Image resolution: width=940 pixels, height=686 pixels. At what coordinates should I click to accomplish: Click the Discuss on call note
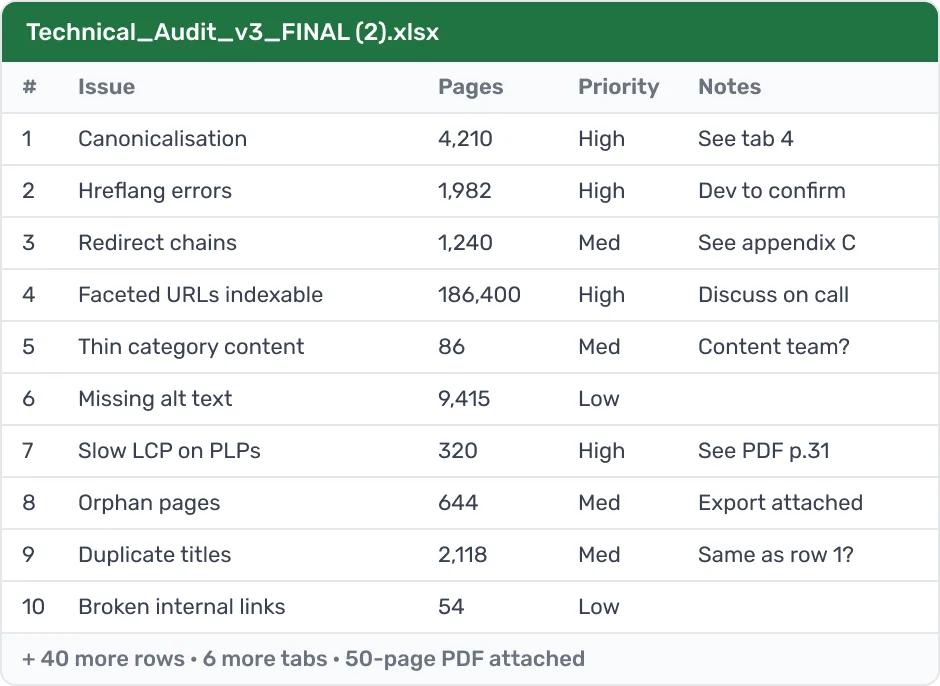tap(773, 295)
